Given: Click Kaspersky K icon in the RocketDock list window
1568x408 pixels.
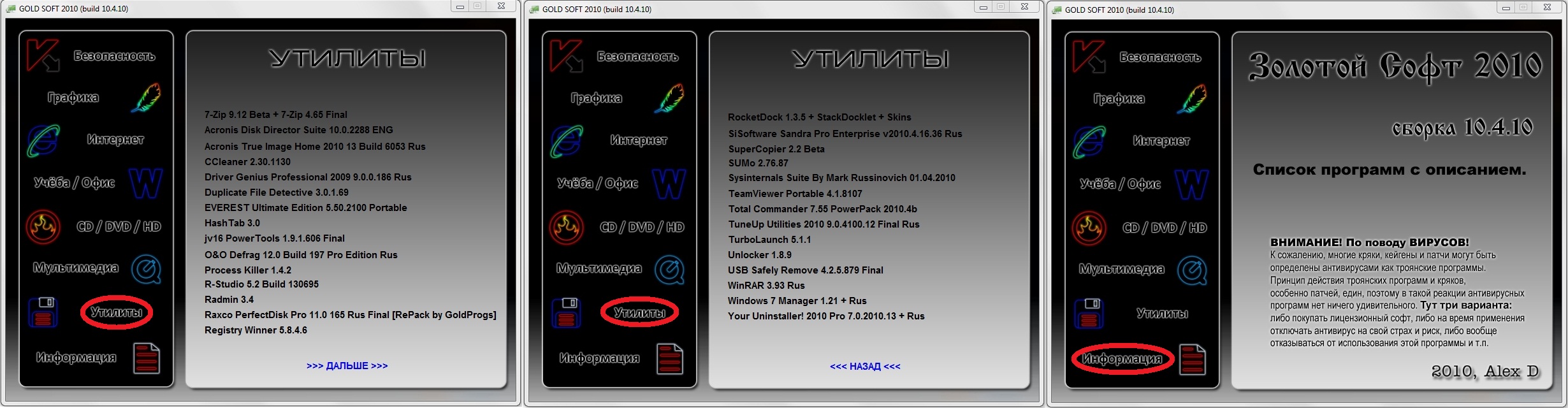Looking at the screenshot, I should pos(566,55).
